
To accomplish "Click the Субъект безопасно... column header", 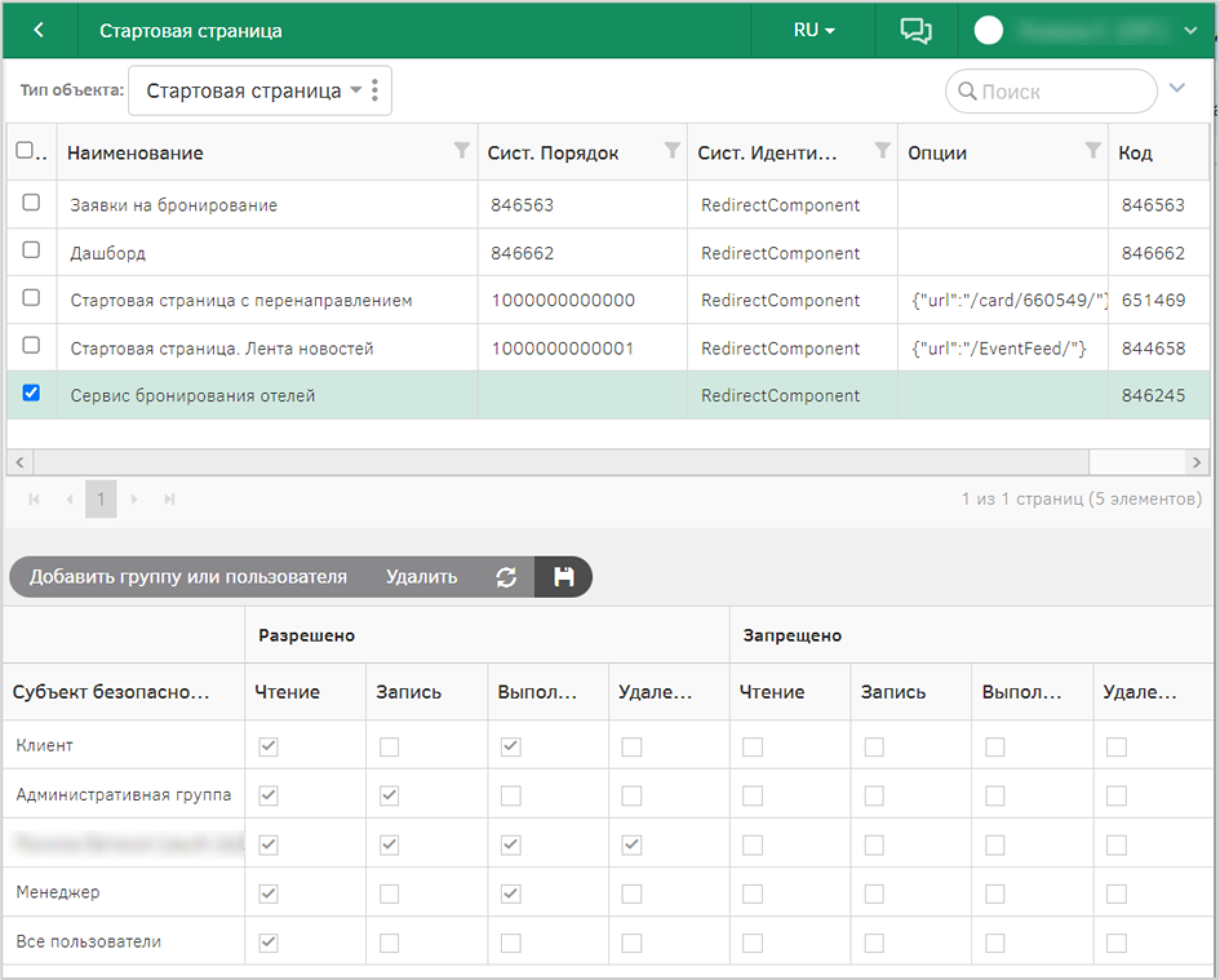I will click(x=111, y=692).
